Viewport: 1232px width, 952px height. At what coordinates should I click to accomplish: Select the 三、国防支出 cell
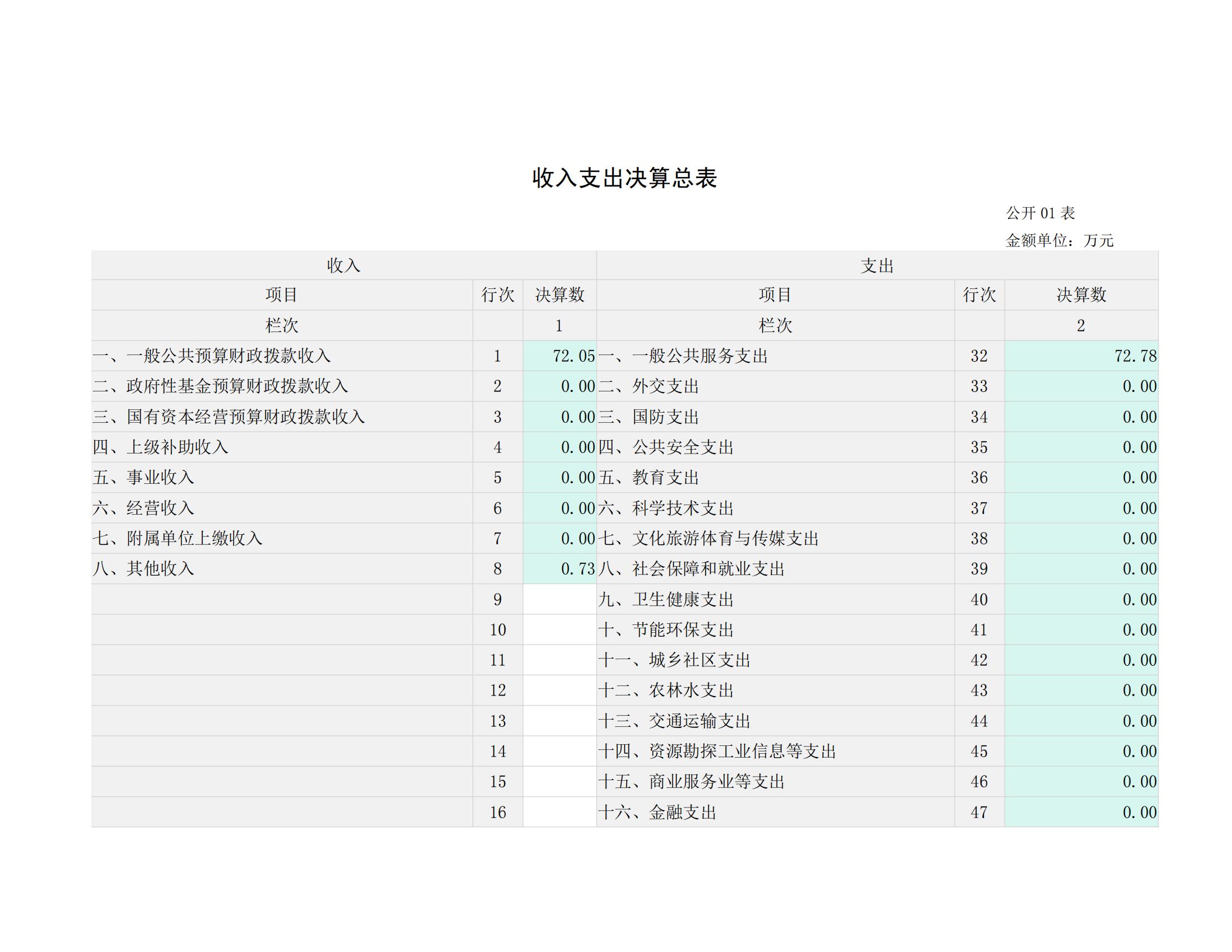(776, 417)
